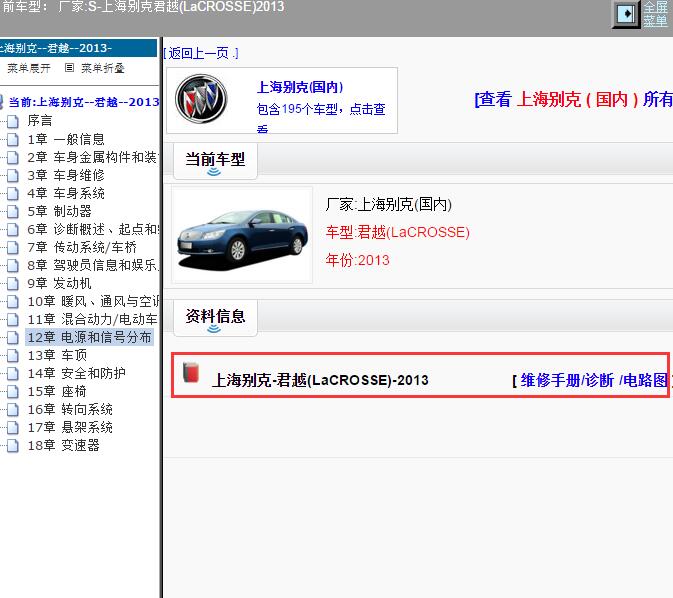Click page icon beside 序言

point(13,121)
